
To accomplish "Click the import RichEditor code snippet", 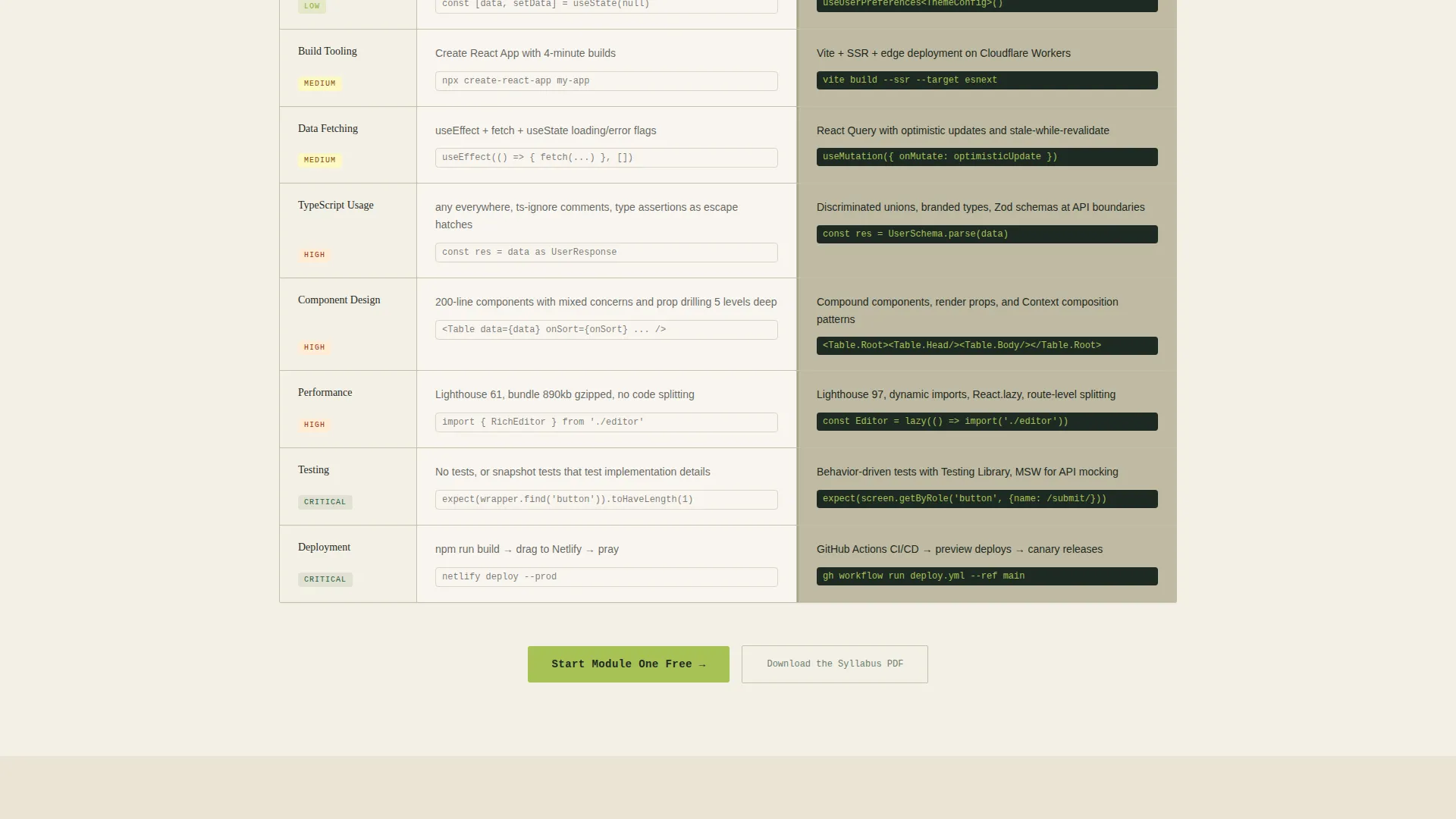I will point(606,422).
